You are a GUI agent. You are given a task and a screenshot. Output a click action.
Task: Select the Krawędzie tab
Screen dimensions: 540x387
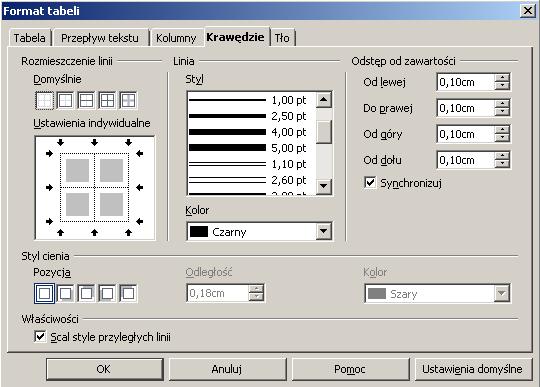coord(236,37)
